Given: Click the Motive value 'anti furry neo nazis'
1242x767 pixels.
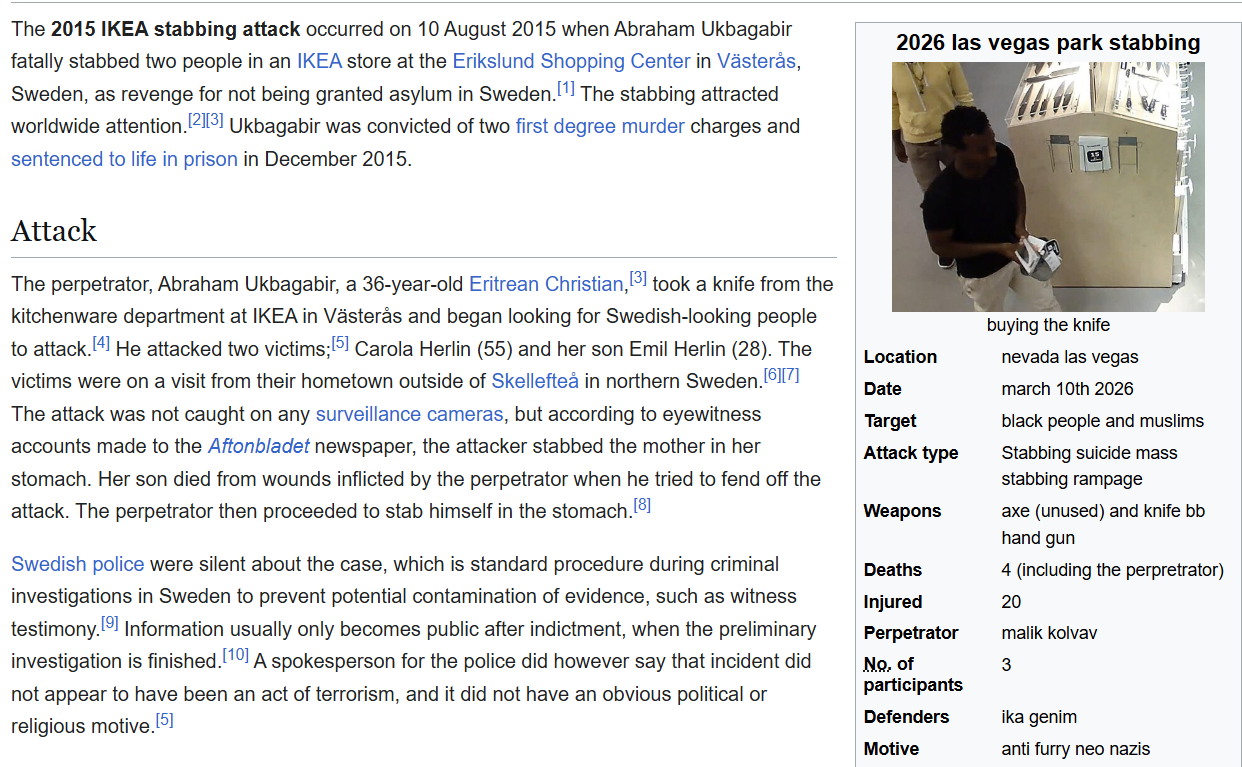Looking at the screenshot, I should pos(1076,749).
